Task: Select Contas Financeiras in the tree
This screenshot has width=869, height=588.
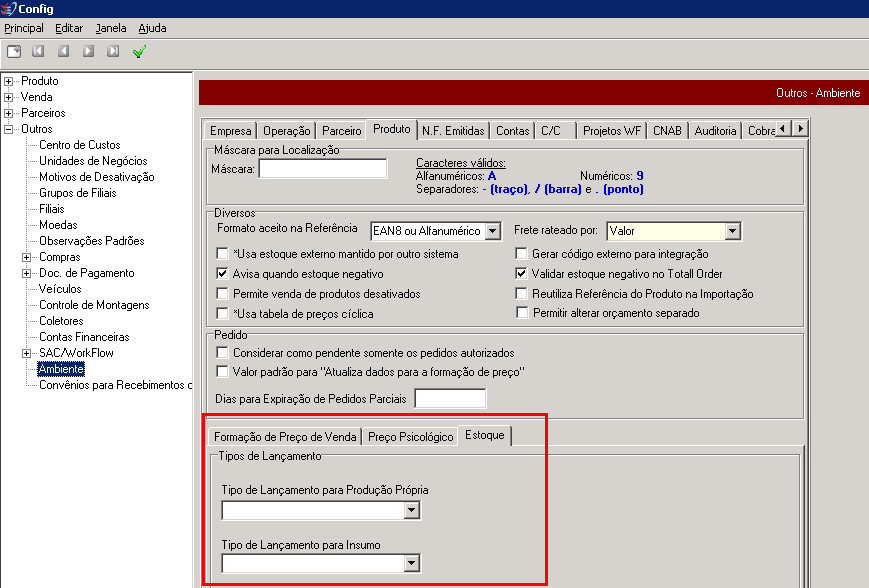Action: (84, 337)
